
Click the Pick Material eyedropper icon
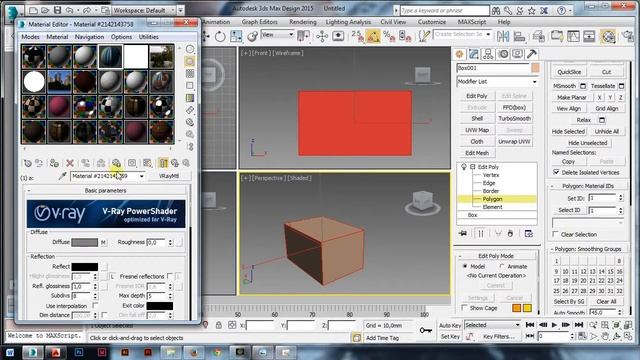pos(62,176)
